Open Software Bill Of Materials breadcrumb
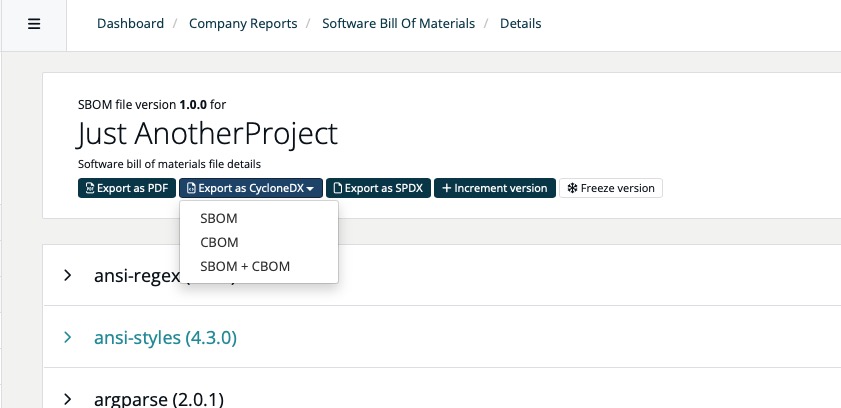The height and width of the screenshot is (408, 841). (x=399, y=24)
